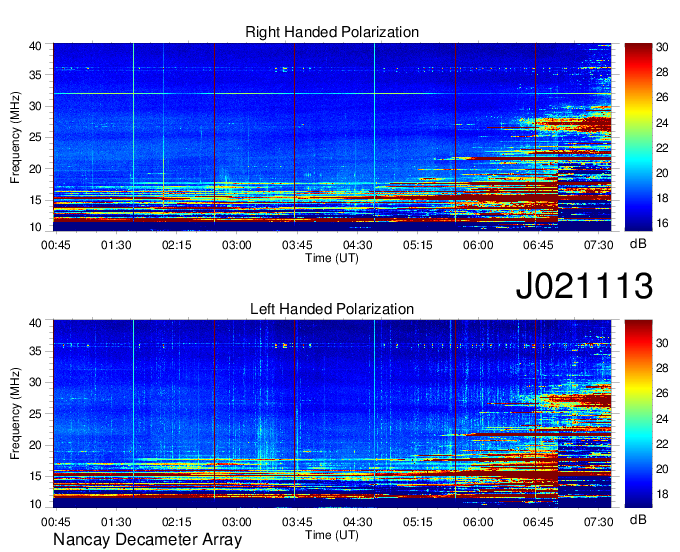Select the large "J021113" identifier label

tap(584, 286)
